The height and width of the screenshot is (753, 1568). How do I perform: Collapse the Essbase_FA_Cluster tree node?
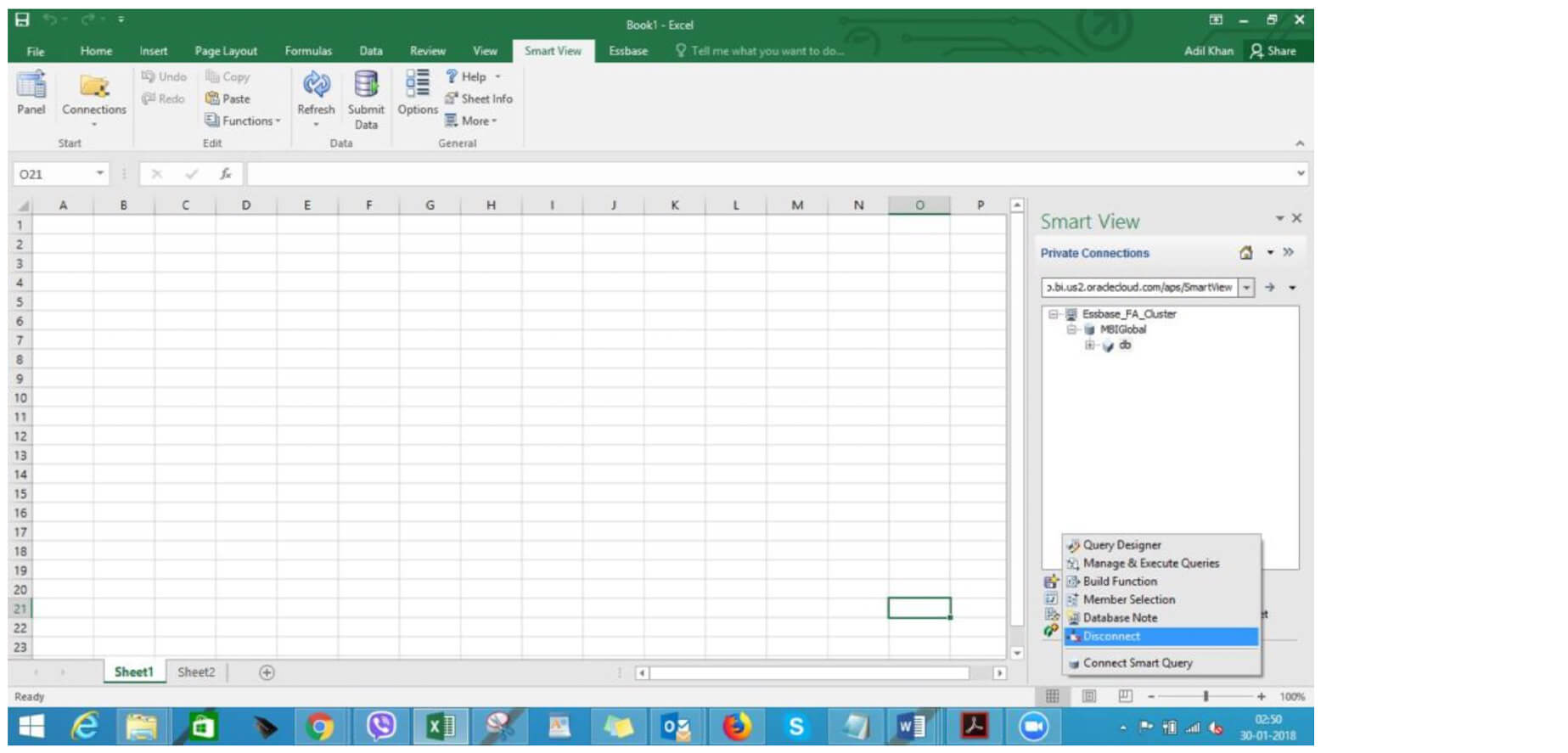[x=1053, y=314]
